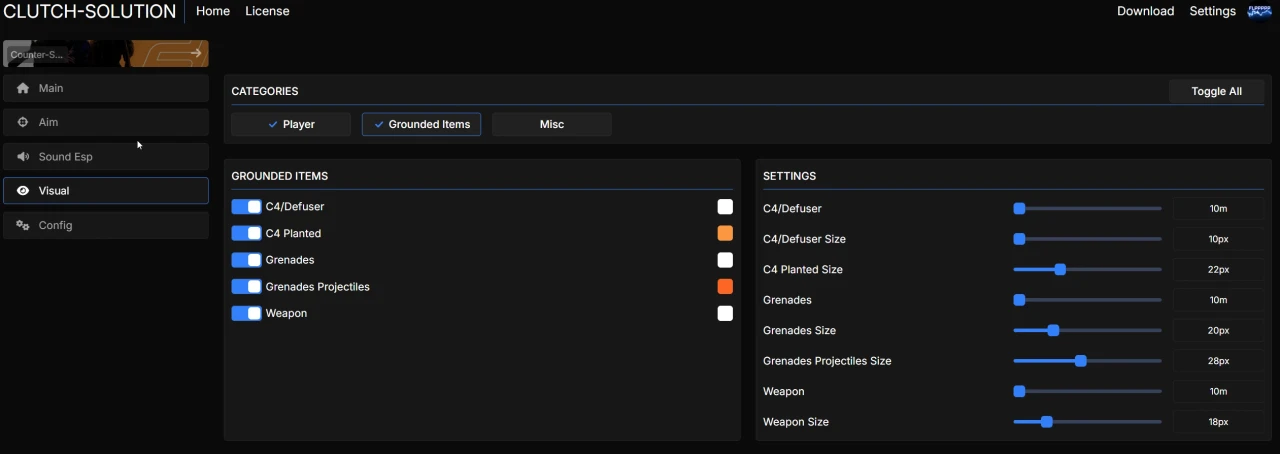Screen dimensions: 1280x454
Task: Click the C4/Defuser Size slider
Action: [x=1088, y=239]
